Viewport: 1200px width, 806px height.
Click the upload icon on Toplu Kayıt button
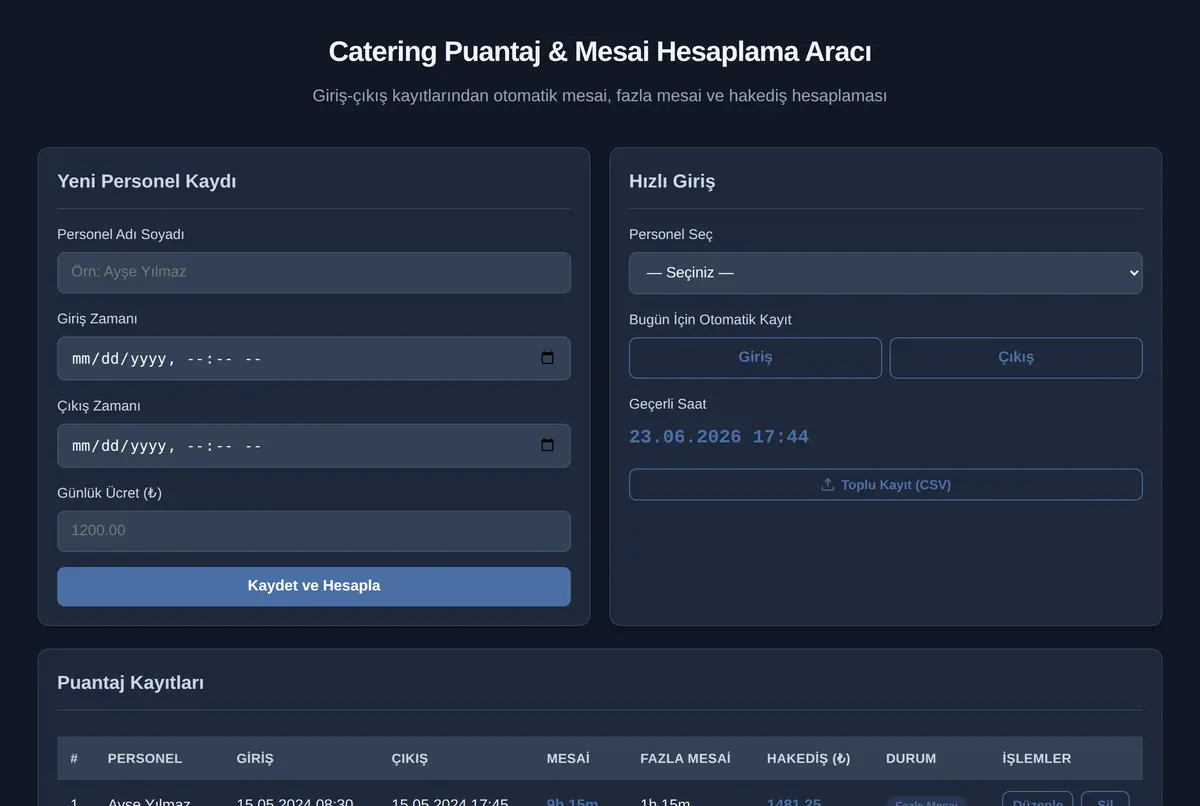pyautogui.click(x=827, y=485)
